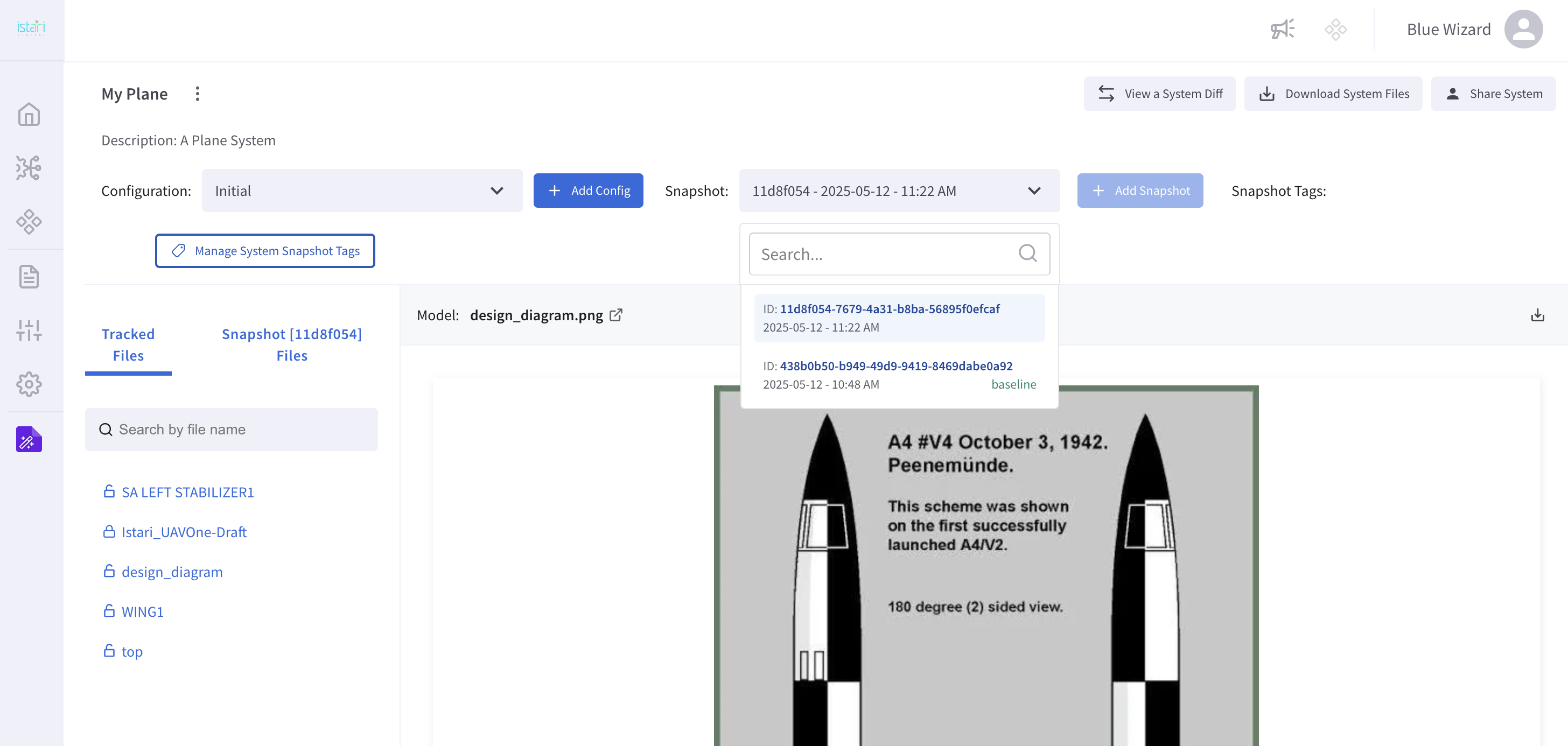Open My Plane three-dot options menu
The height and width of the screenshot is (746, 1568).
pos(197,94)
